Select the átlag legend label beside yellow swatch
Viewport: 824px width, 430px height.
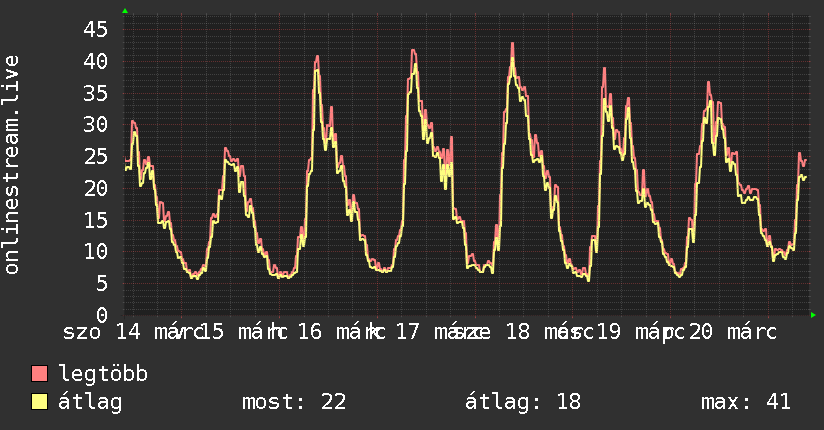[90, 402]
